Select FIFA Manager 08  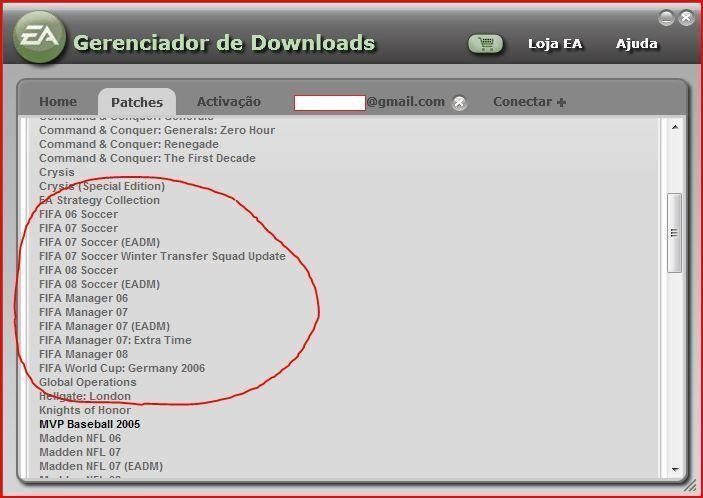[x=83, y=354]
